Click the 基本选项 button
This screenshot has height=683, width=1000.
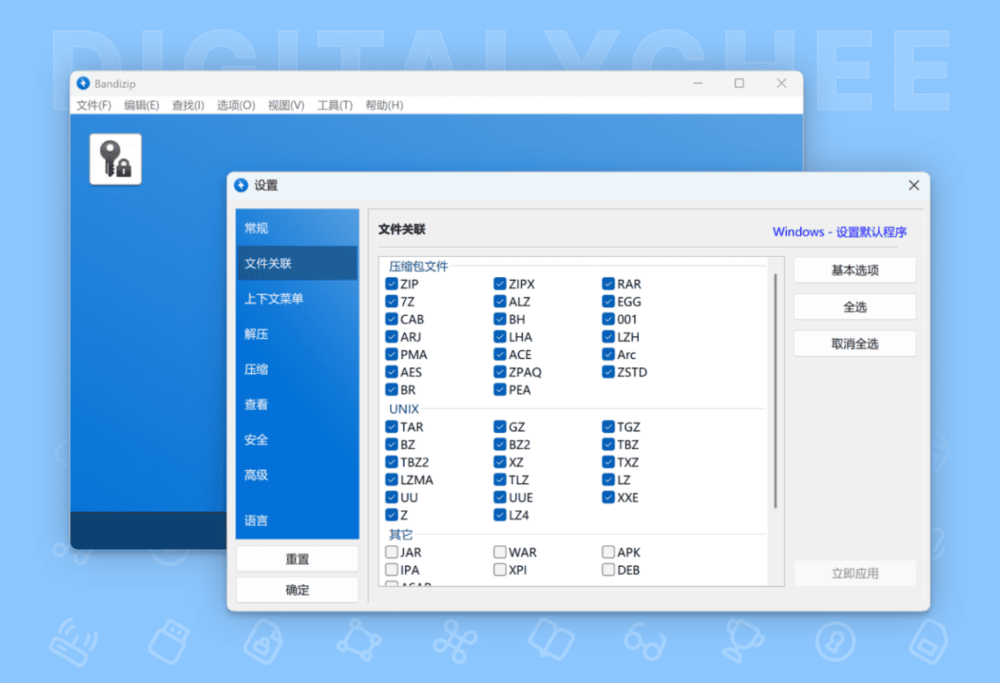(855, 270)
